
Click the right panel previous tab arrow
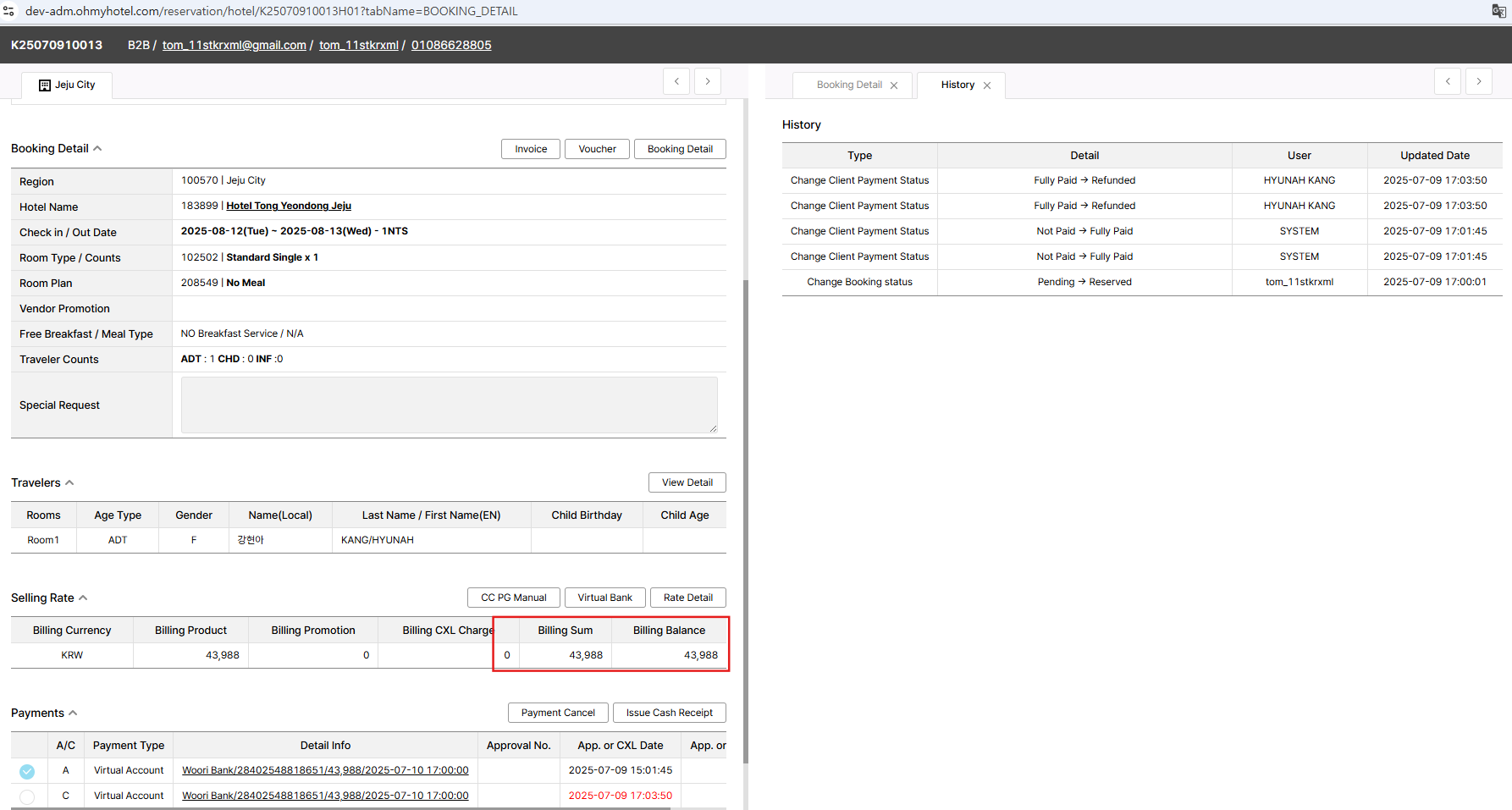(1448, 81)
